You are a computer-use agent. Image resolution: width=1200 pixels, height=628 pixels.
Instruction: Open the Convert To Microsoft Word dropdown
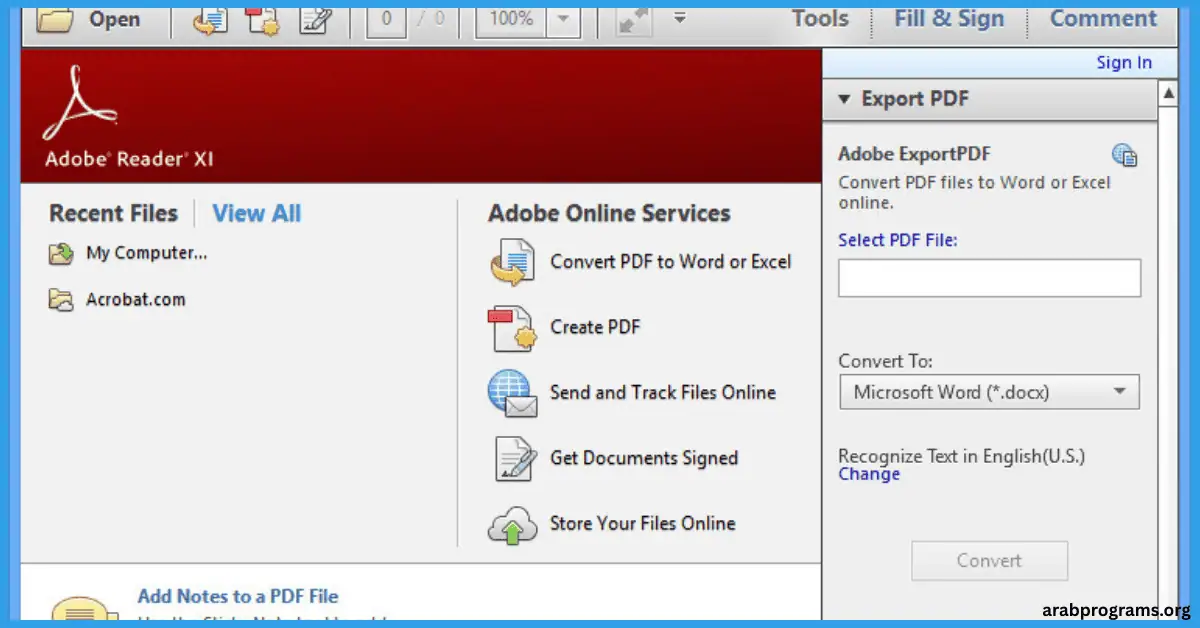point(989,392)
